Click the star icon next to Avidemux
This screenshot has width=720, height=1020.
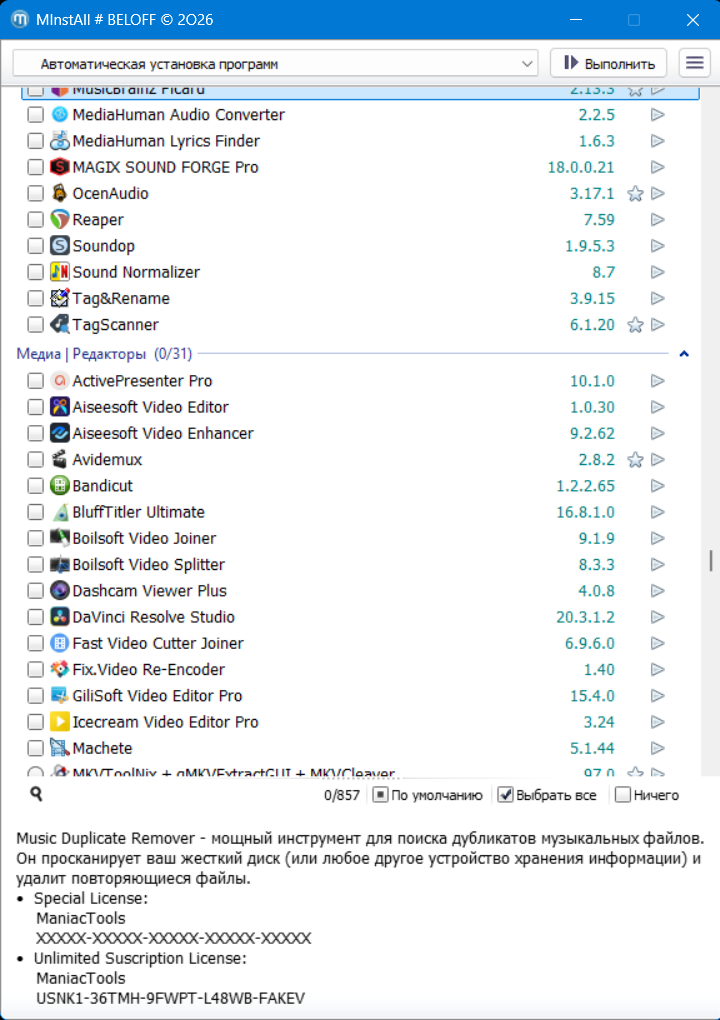635,460
